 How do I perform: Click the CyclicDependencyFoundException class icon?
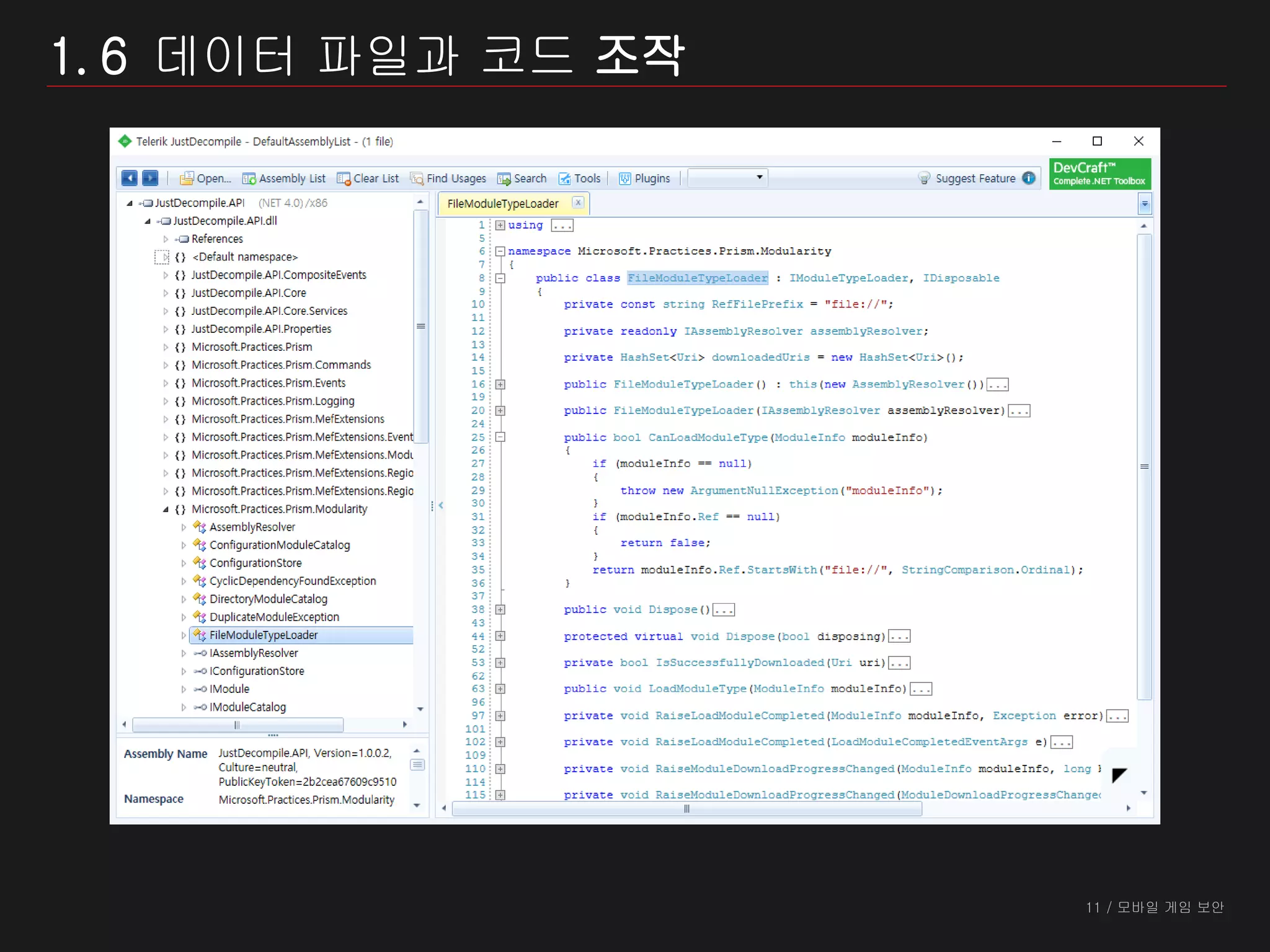click(x=199, y=581)
